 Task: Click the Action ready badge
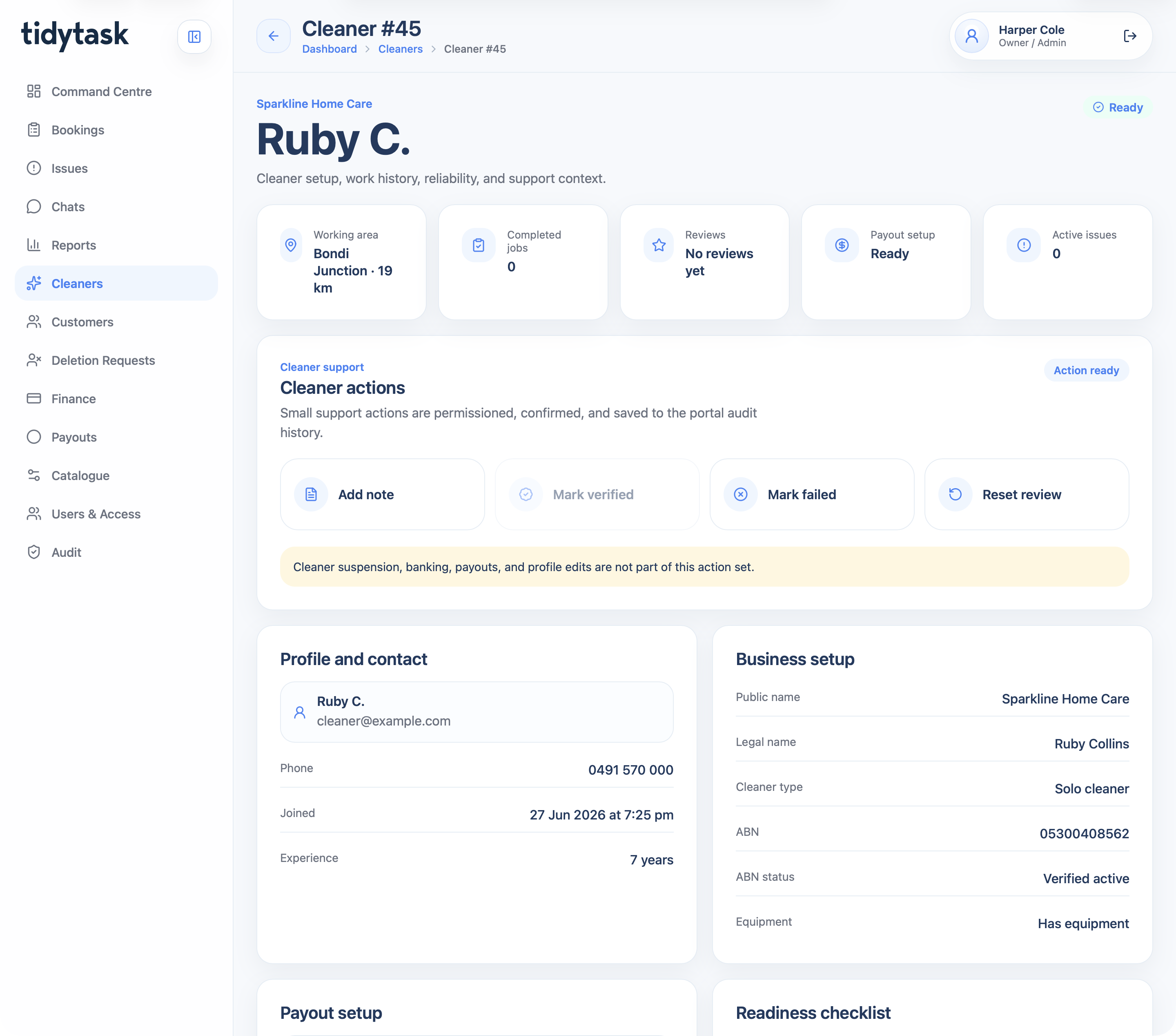click(1086, 370)
